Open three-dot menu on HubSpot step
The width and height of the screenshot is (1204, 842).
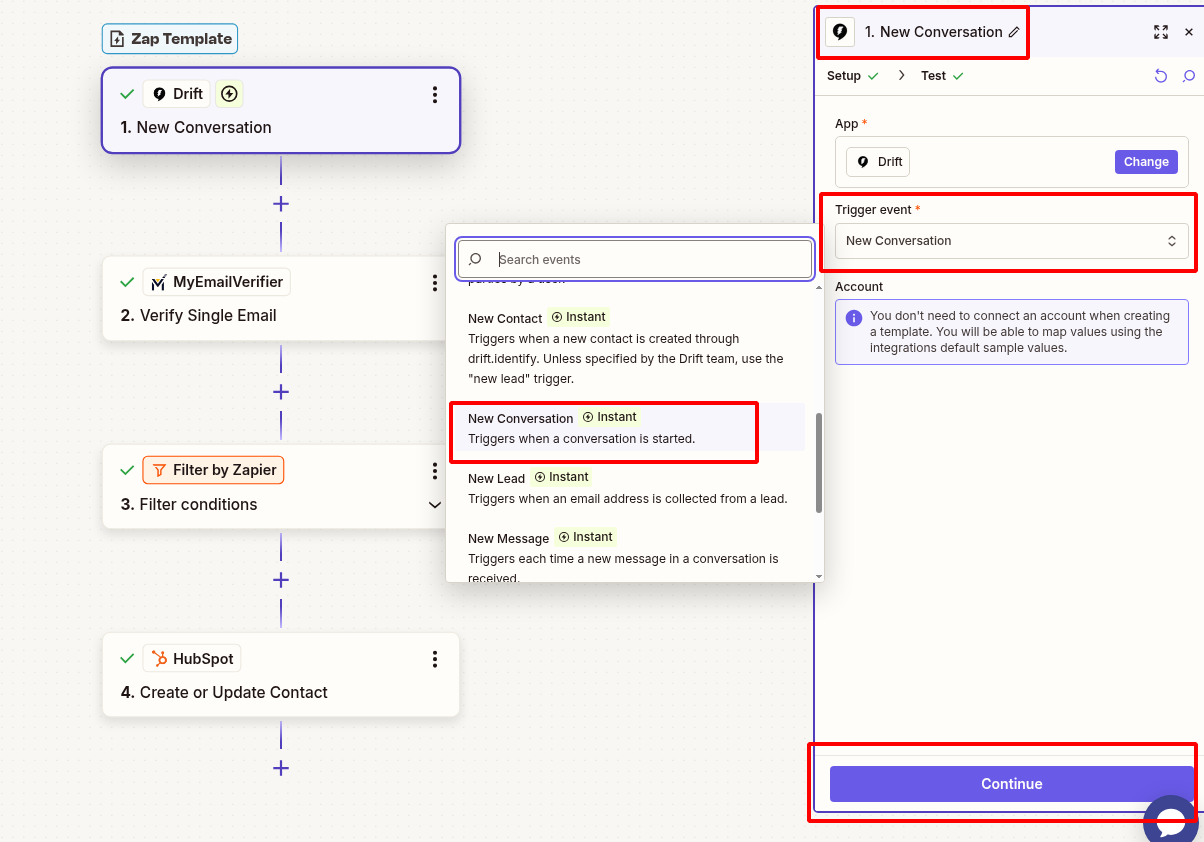(x=434, y=659)
